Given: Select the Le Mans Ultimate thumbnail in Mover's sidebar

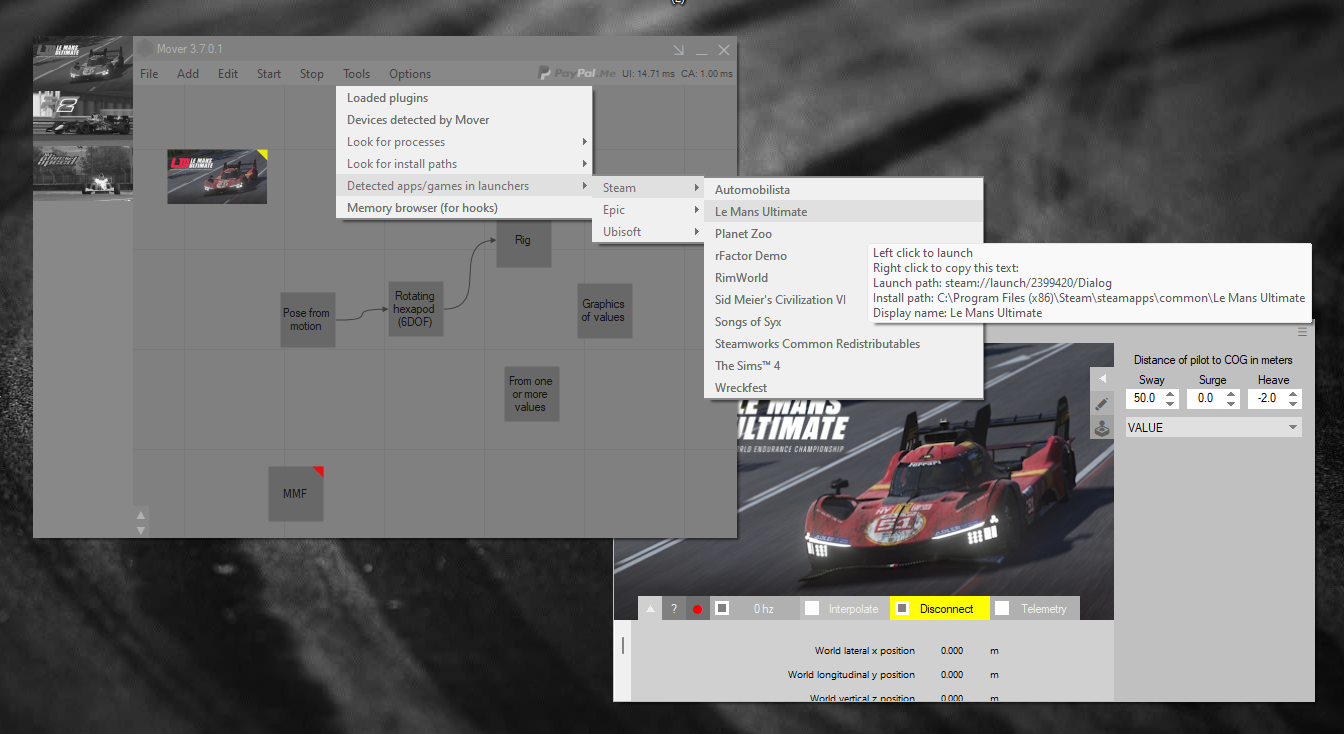Looking at the screenshot, I should 83,62.
